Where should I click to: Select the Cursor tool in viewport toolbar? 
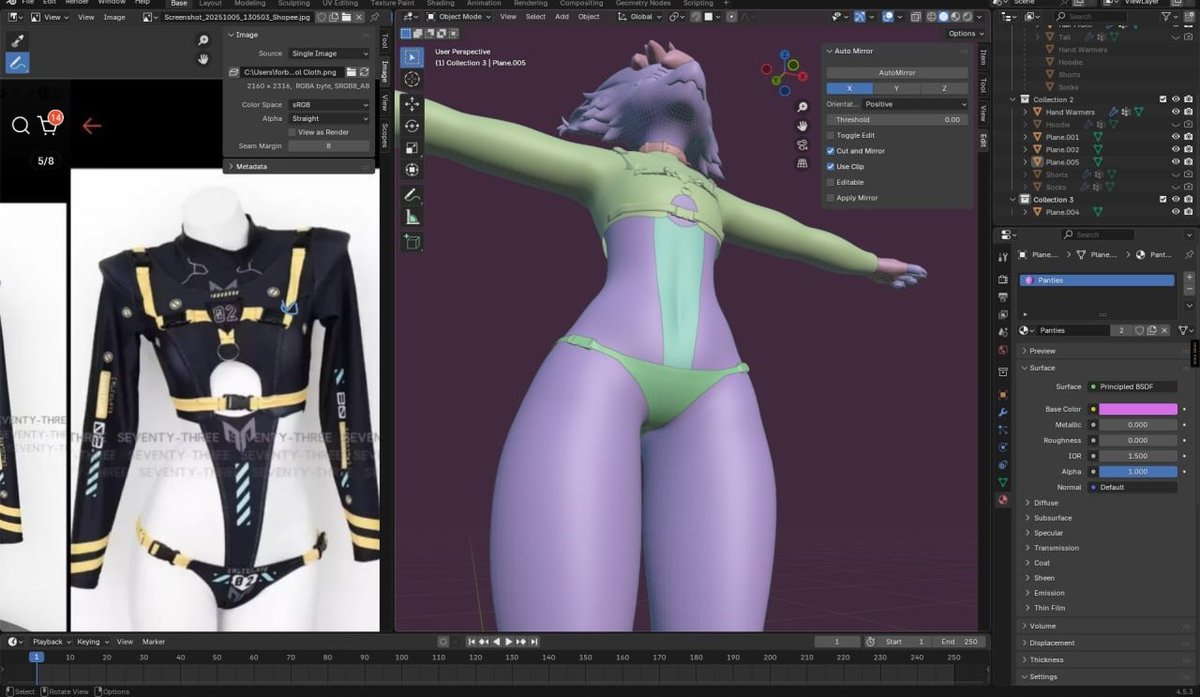coord(412,80)
